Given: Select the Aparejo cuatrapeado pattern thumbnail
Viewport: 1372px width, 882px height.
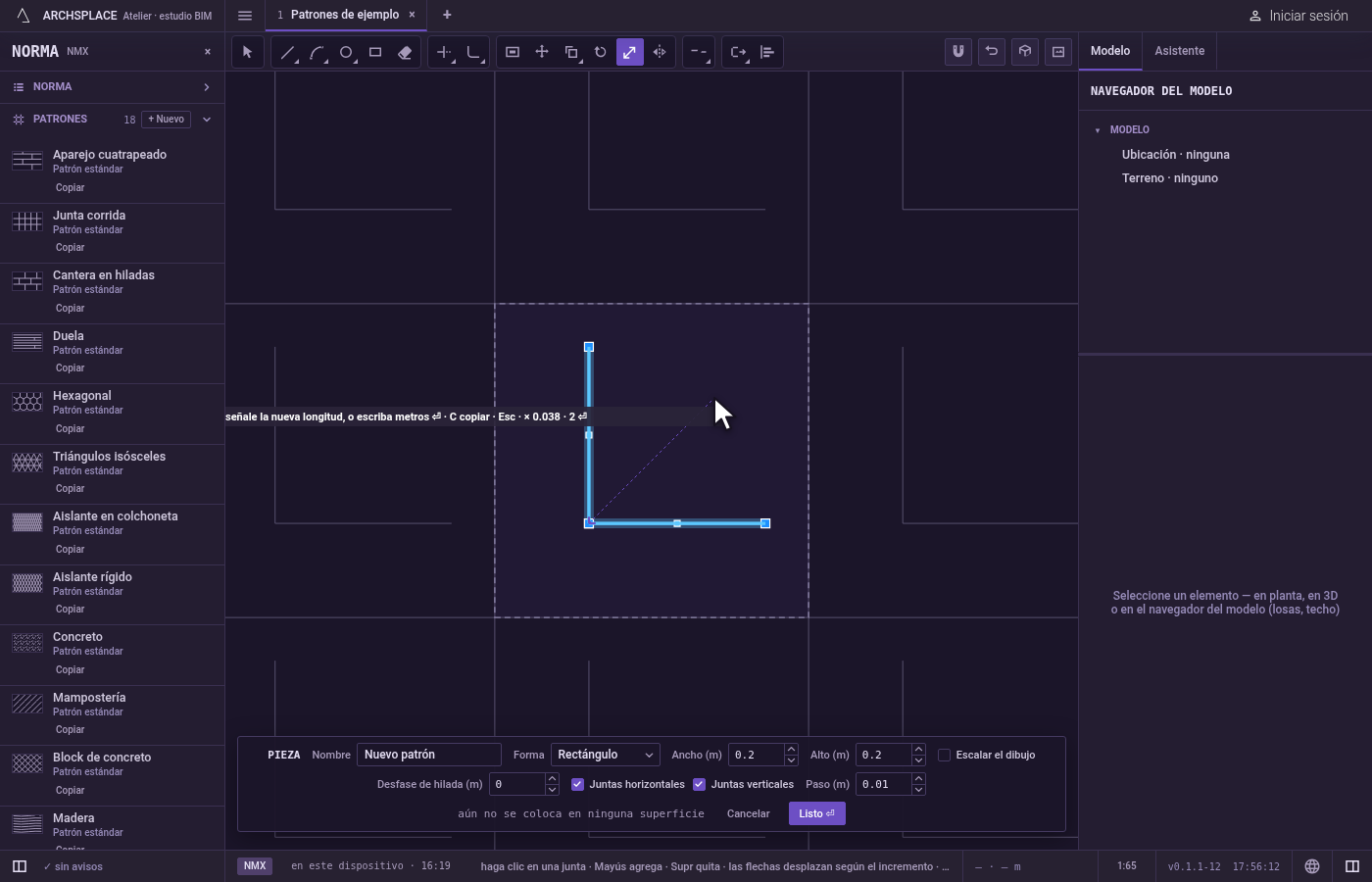Looking at the screenshot, I should tap(27, 161).
